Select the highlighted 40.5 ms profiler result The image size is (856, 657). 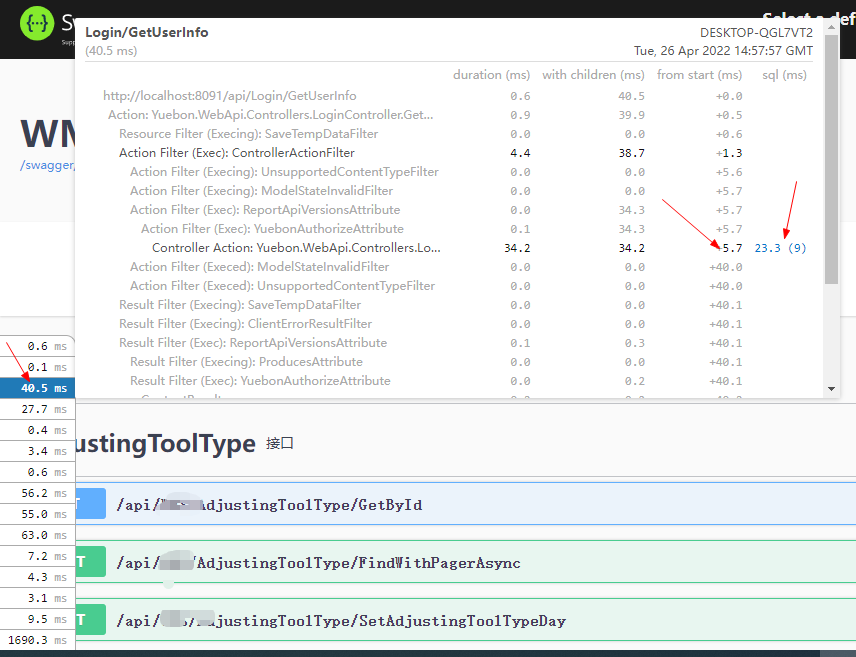pos(37,388)
